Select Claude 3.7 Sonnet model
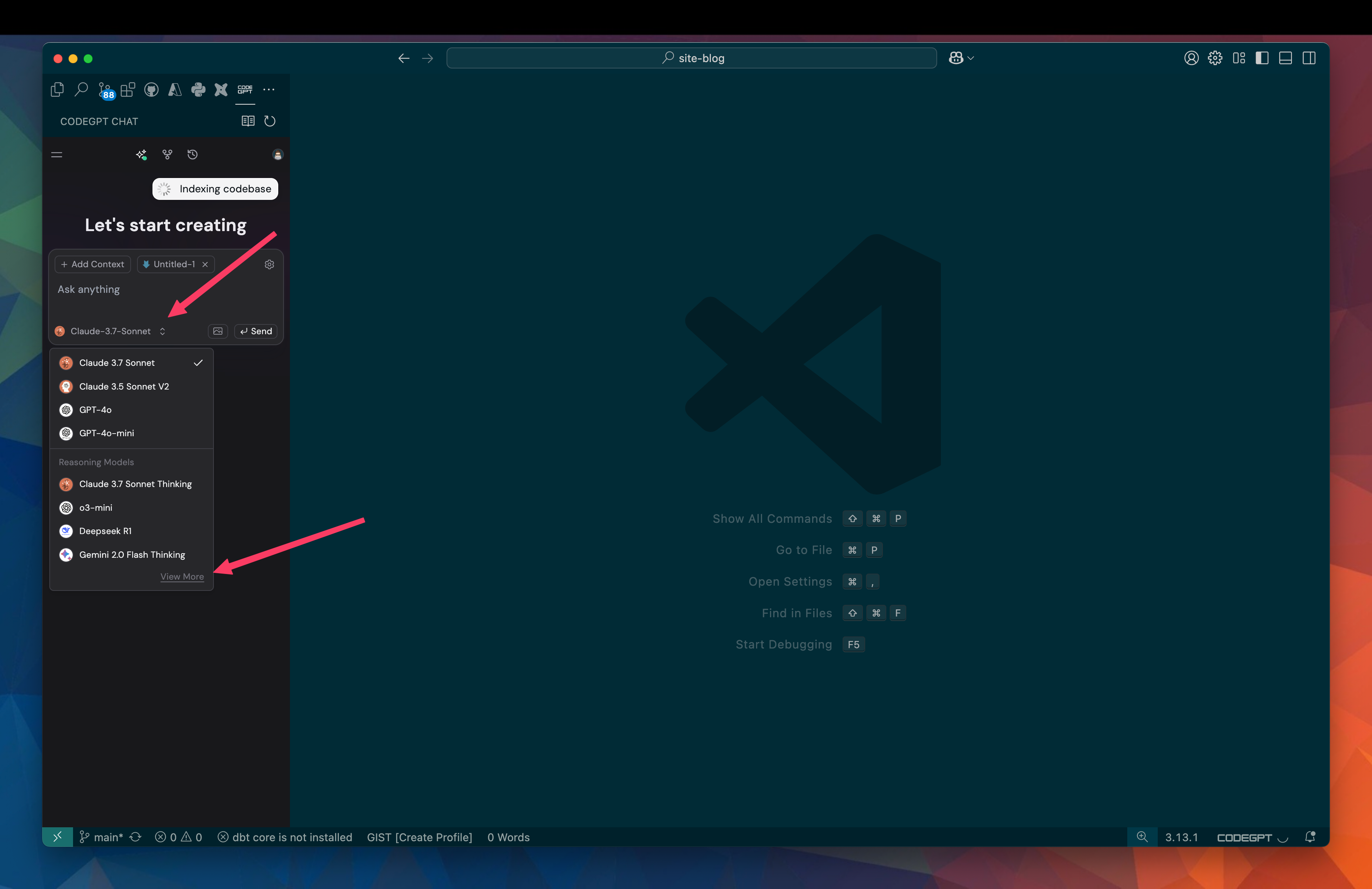The height and width of the screenshot is (889, 1372). click(x=131, y=363)
